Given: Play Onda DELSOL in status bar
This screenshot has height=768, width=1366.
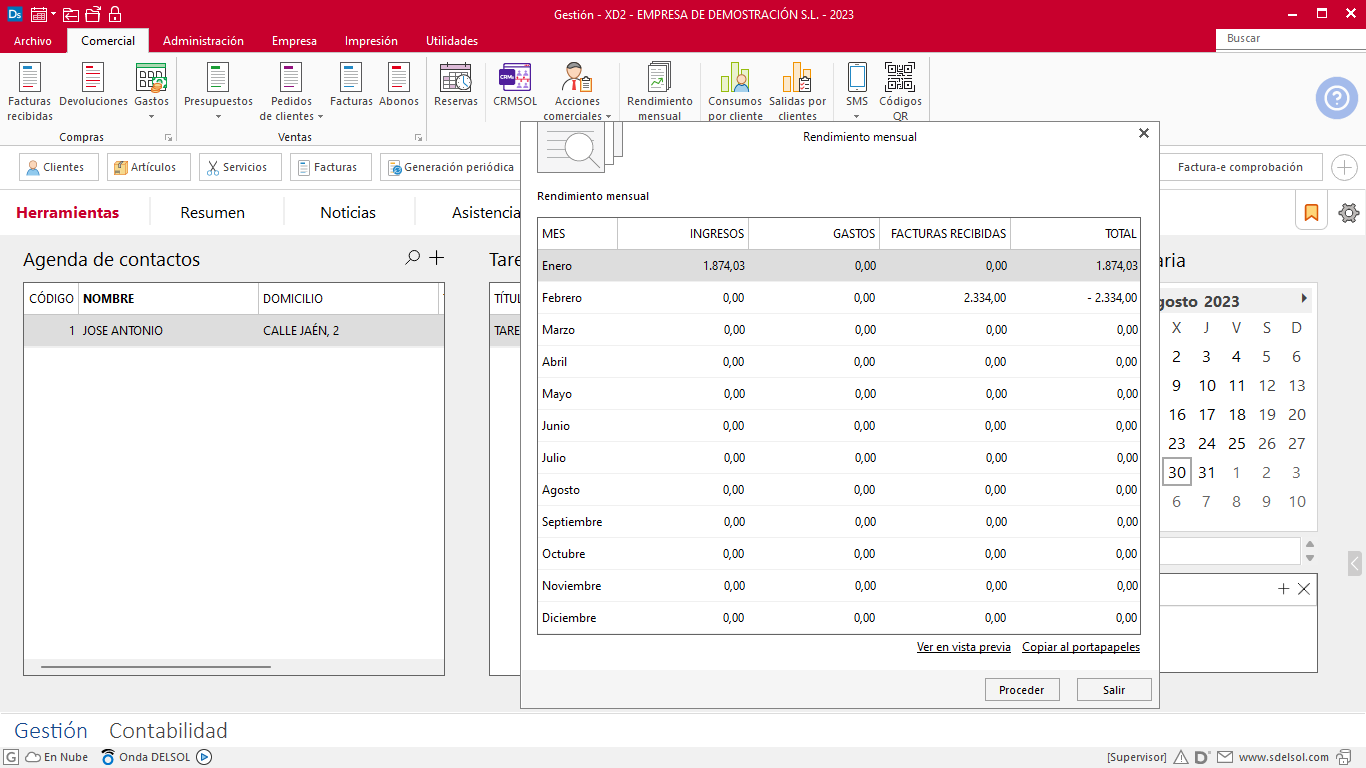Looking at the screenshot, I should click(204, 757).
